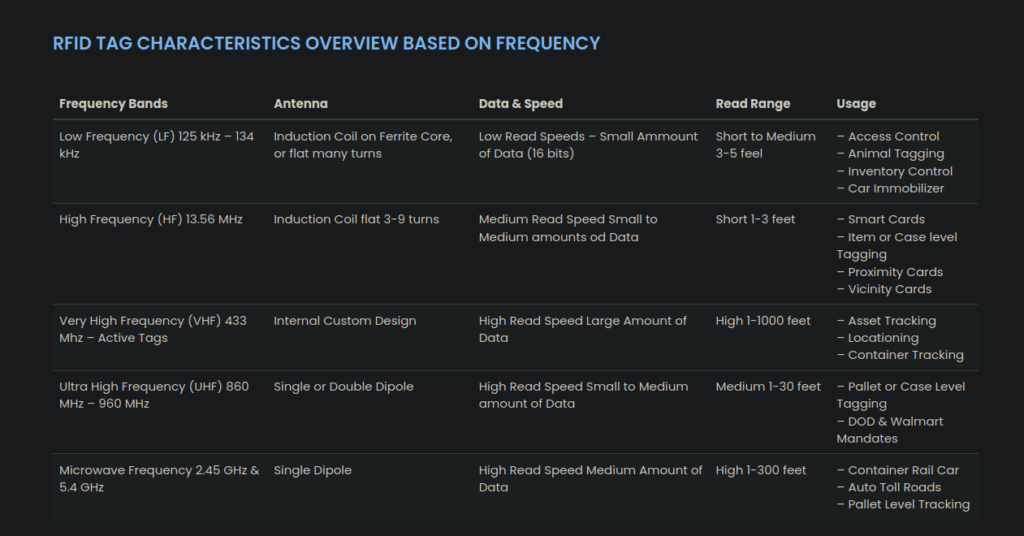Click the Animal Tagging usage entry

coord(891,153)
